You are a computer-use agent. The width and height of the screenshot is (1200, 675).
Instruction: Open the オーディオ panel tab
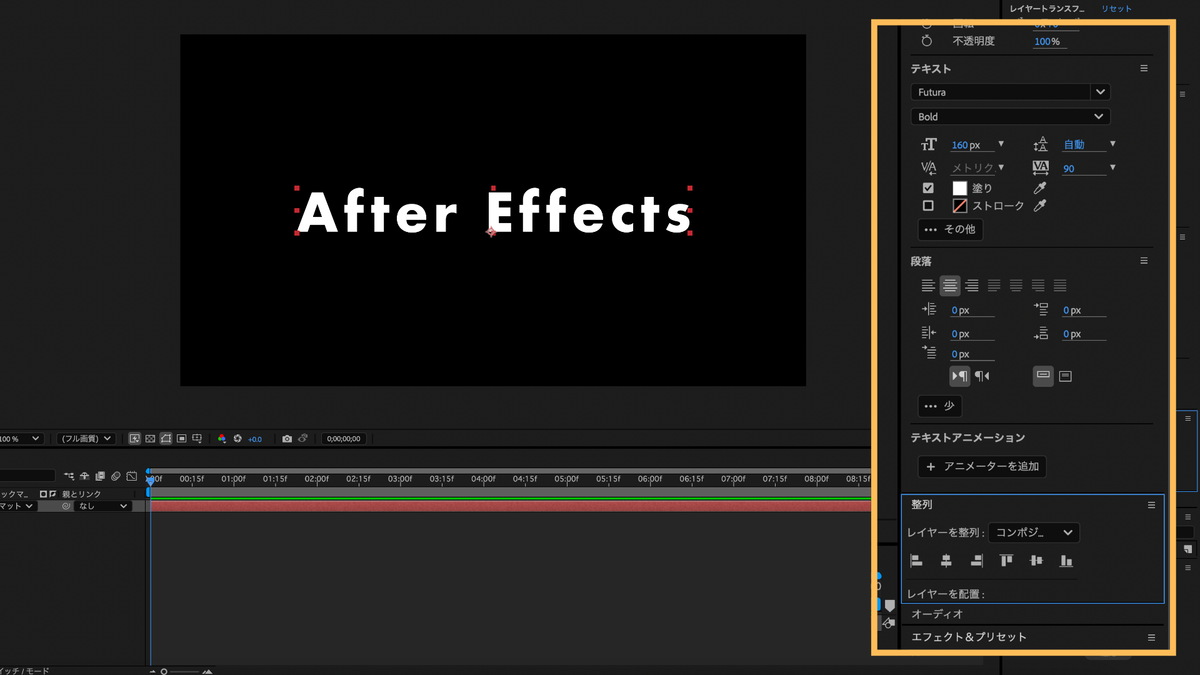[937, 614]
